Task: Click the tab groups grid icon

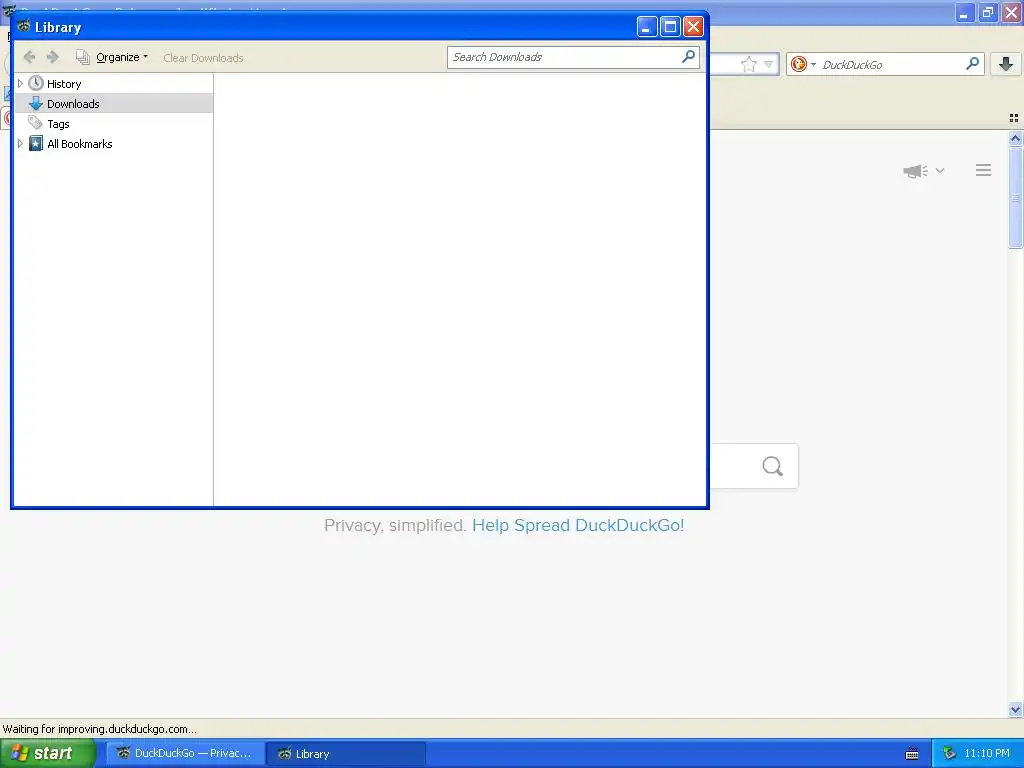Action: click(1014, 118)
